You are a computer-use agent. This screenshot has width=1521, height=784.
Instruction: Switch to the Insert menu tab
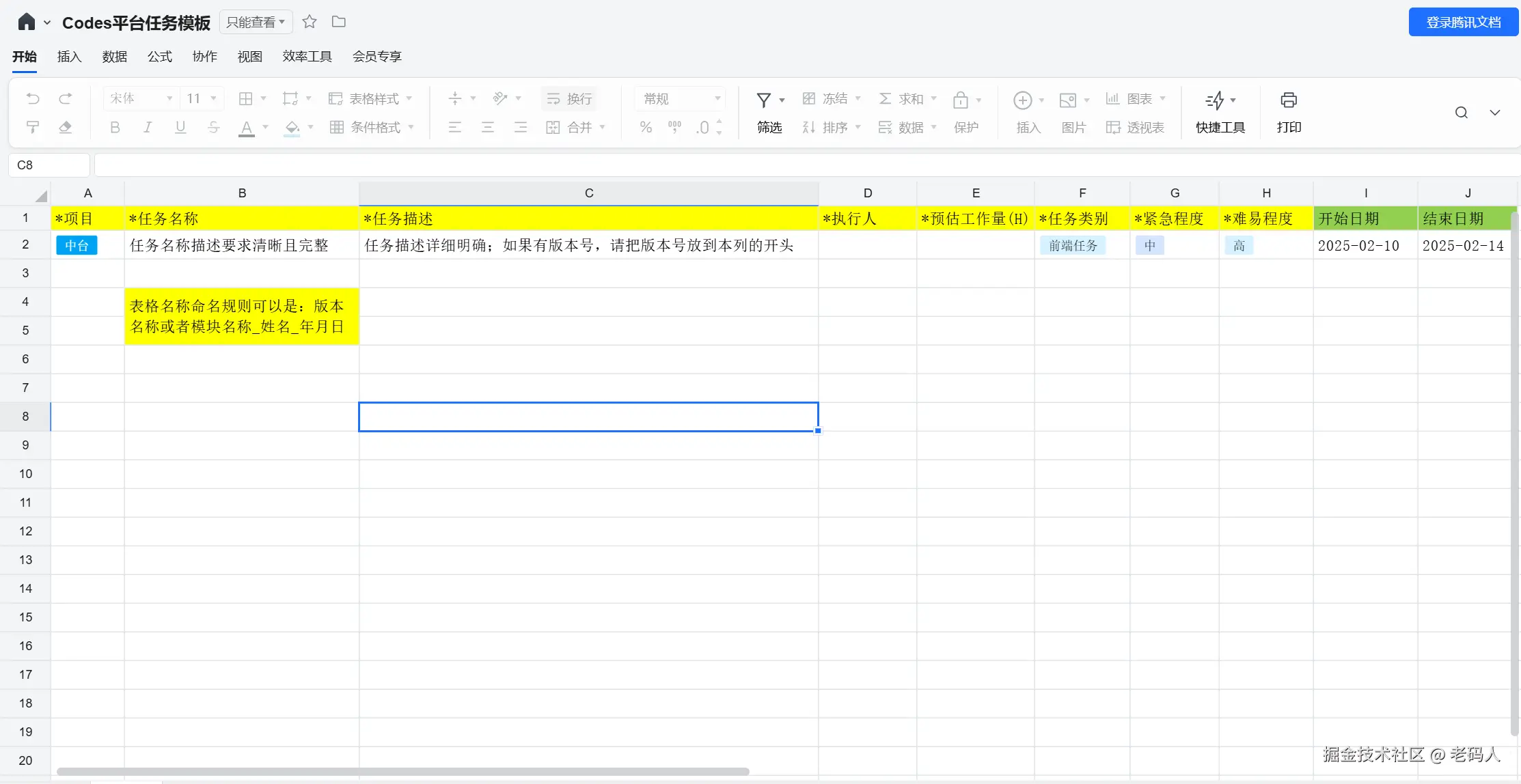point(69,57)
